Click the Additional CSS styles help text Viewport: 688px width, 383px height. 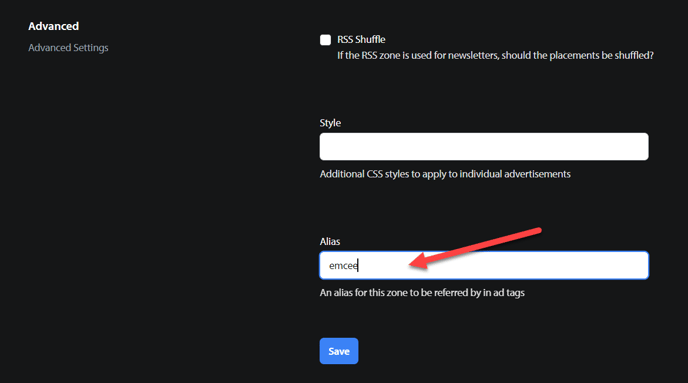[445, 174]
